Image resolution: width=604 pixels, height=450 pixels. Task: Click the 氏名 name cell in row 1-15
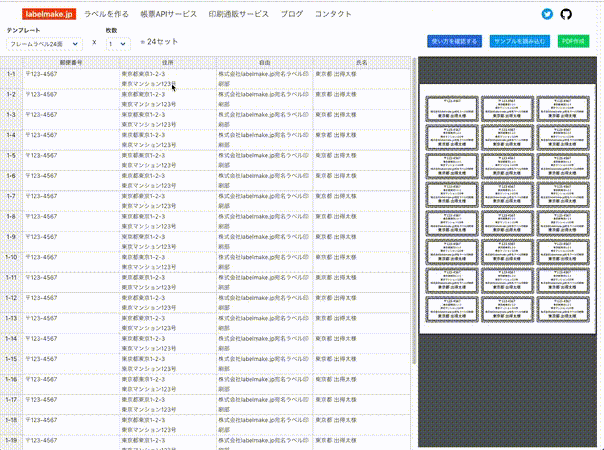(362, 364)
